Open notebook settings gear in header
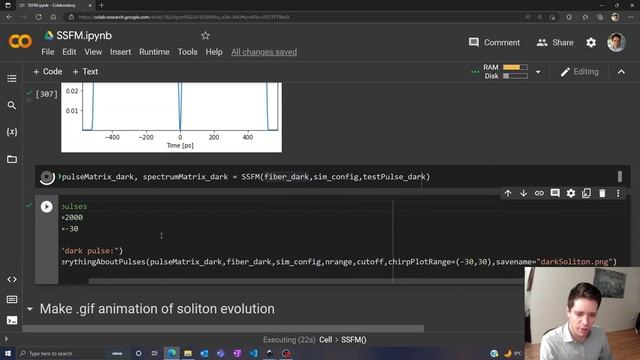The width and height of the screenshot is (640, 360). pos(591,42)
